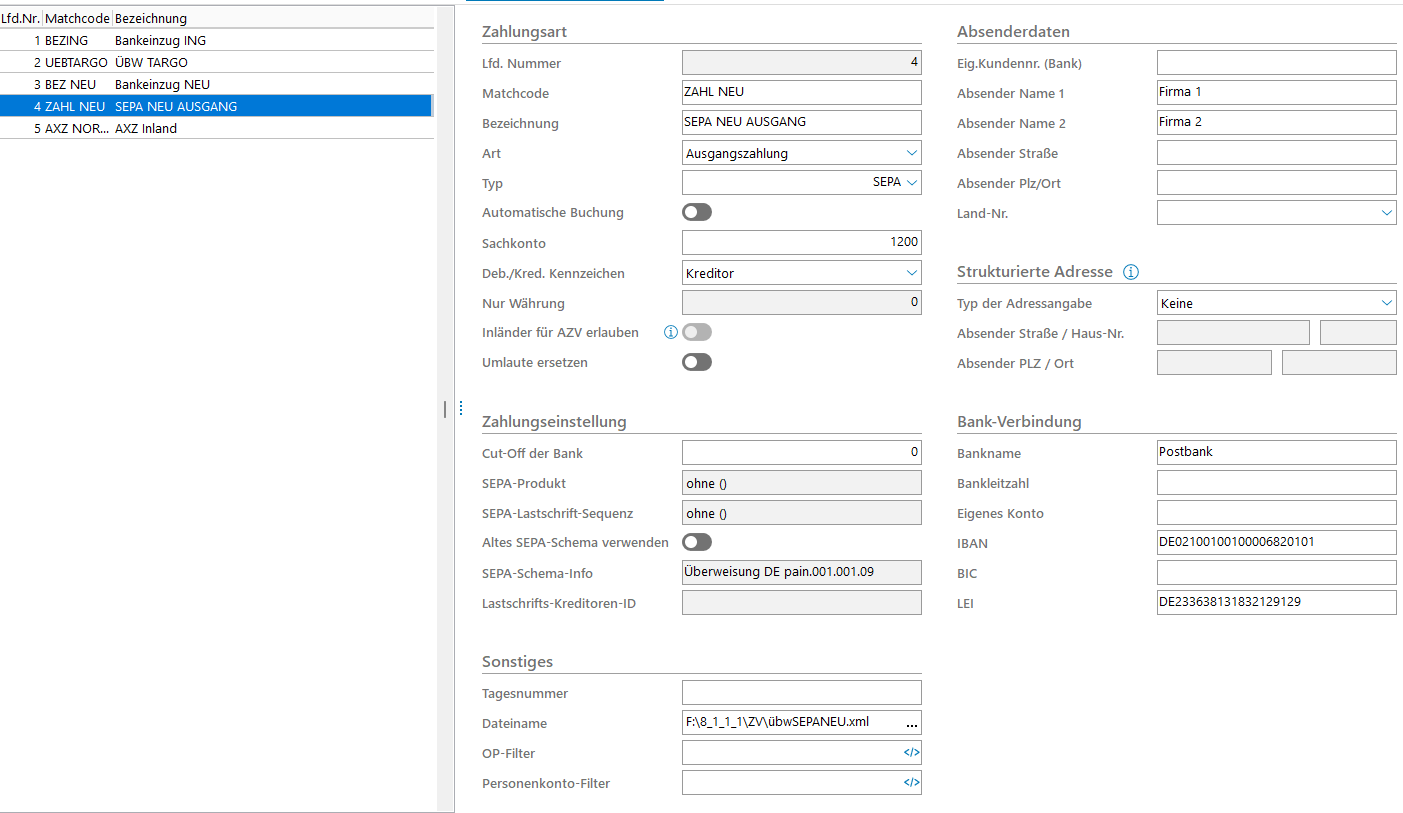The width and height of the screenshot is (1403, 813).
Task: Click Absender Name 2 field with Firma 2
Action: [x=1276, y=122]
